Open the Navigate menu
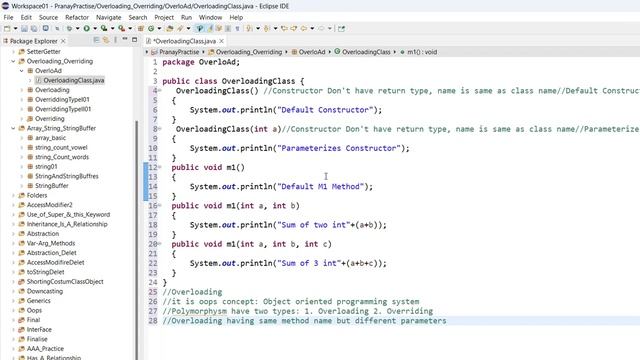 pyautogui.click(x=109, y=17)
